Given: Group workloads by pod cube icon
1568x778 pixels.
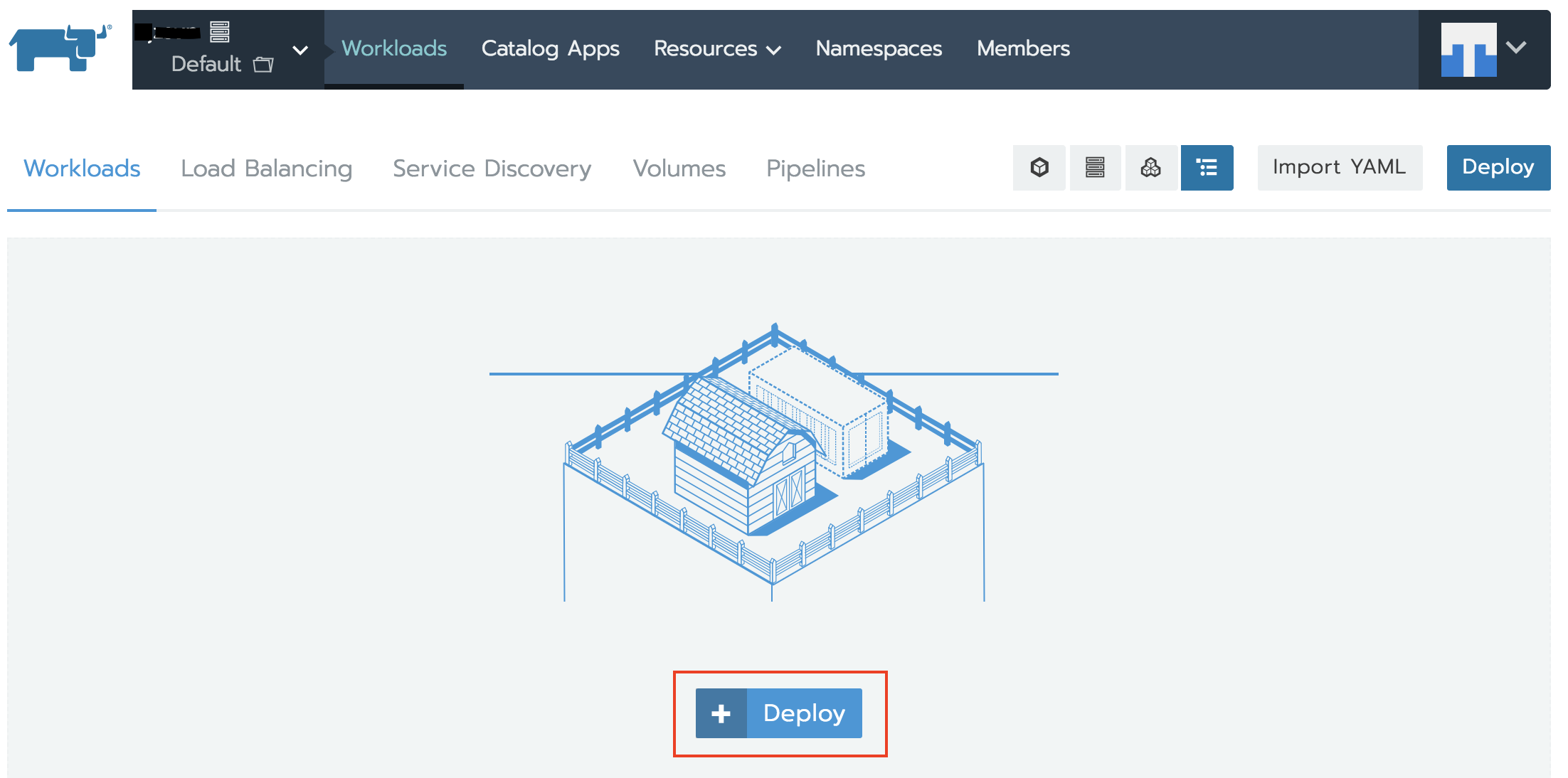Looking at the screenshot, I should (1039, 168).
